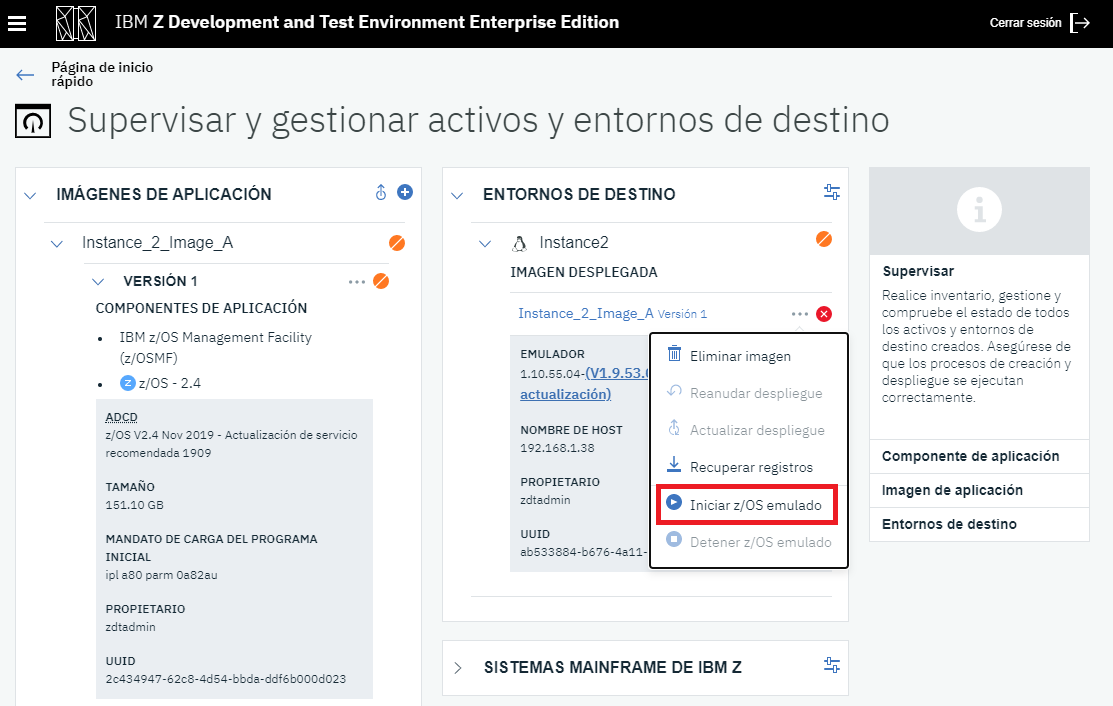This screenshot has height=706, width=1113.
Task: Open Instance_2_Image_A Versión 1 deployed image link
Action: tap(613, 314)
